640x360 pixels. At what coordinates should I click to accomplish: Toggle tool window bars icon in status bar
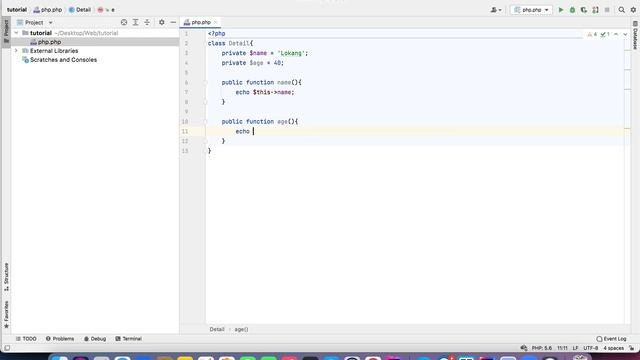click(x=7, y=348)
